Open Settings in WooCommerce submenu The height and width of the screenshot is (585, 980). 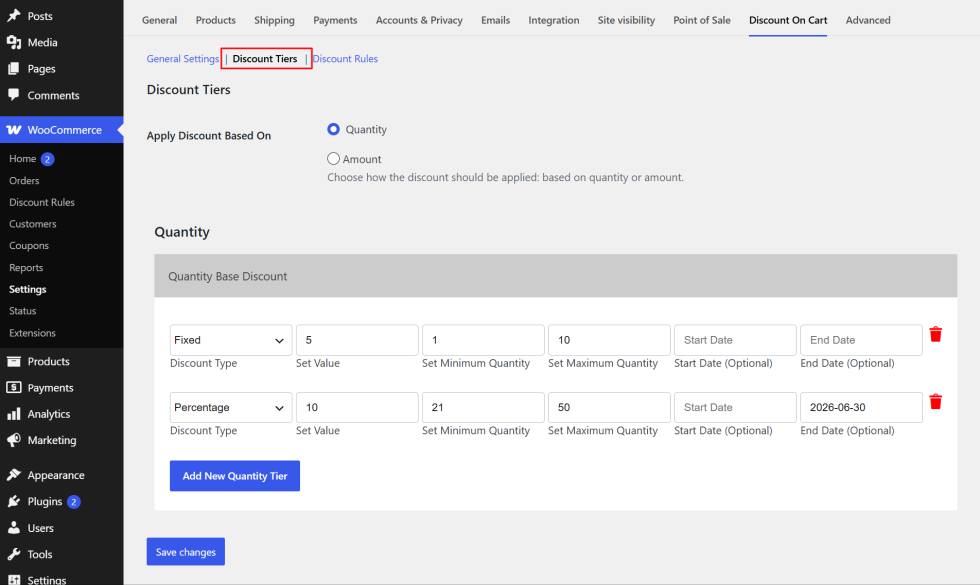28,289
